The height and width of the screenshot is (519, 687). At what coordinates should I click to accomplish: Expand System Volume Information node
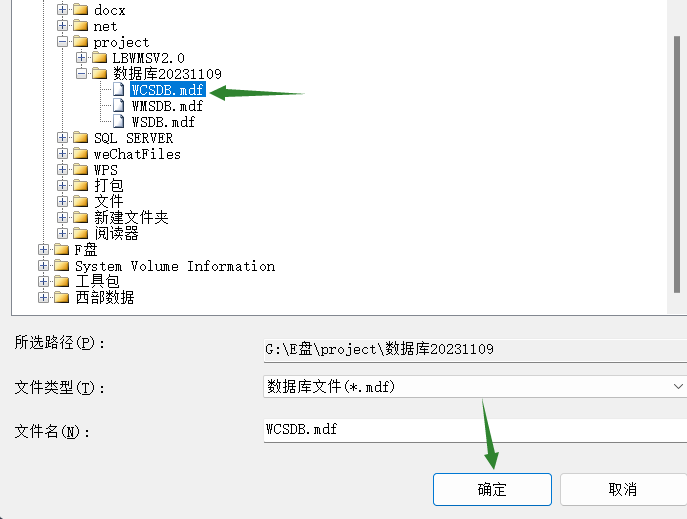[43, 265]
